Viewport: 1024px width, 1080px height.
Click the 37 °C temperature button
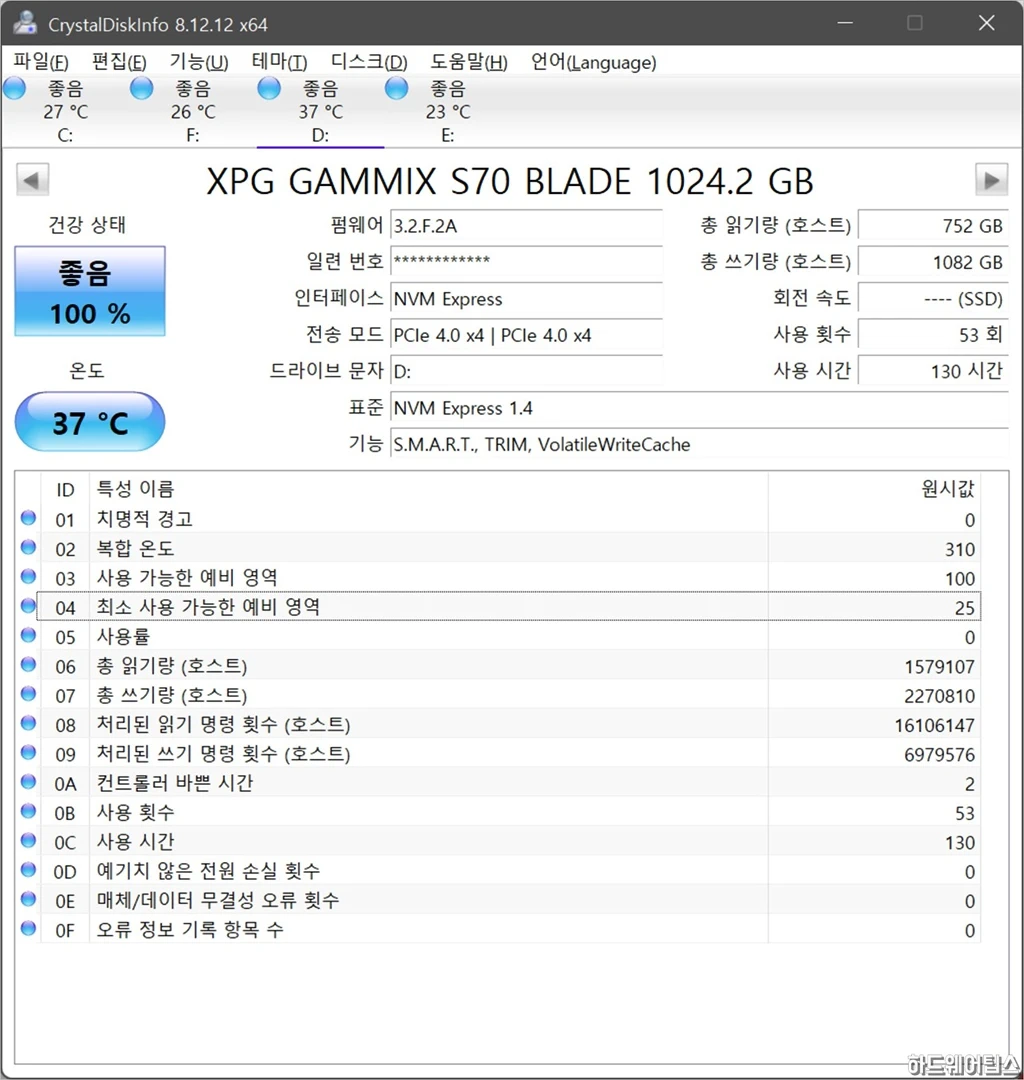pos(90,422)
